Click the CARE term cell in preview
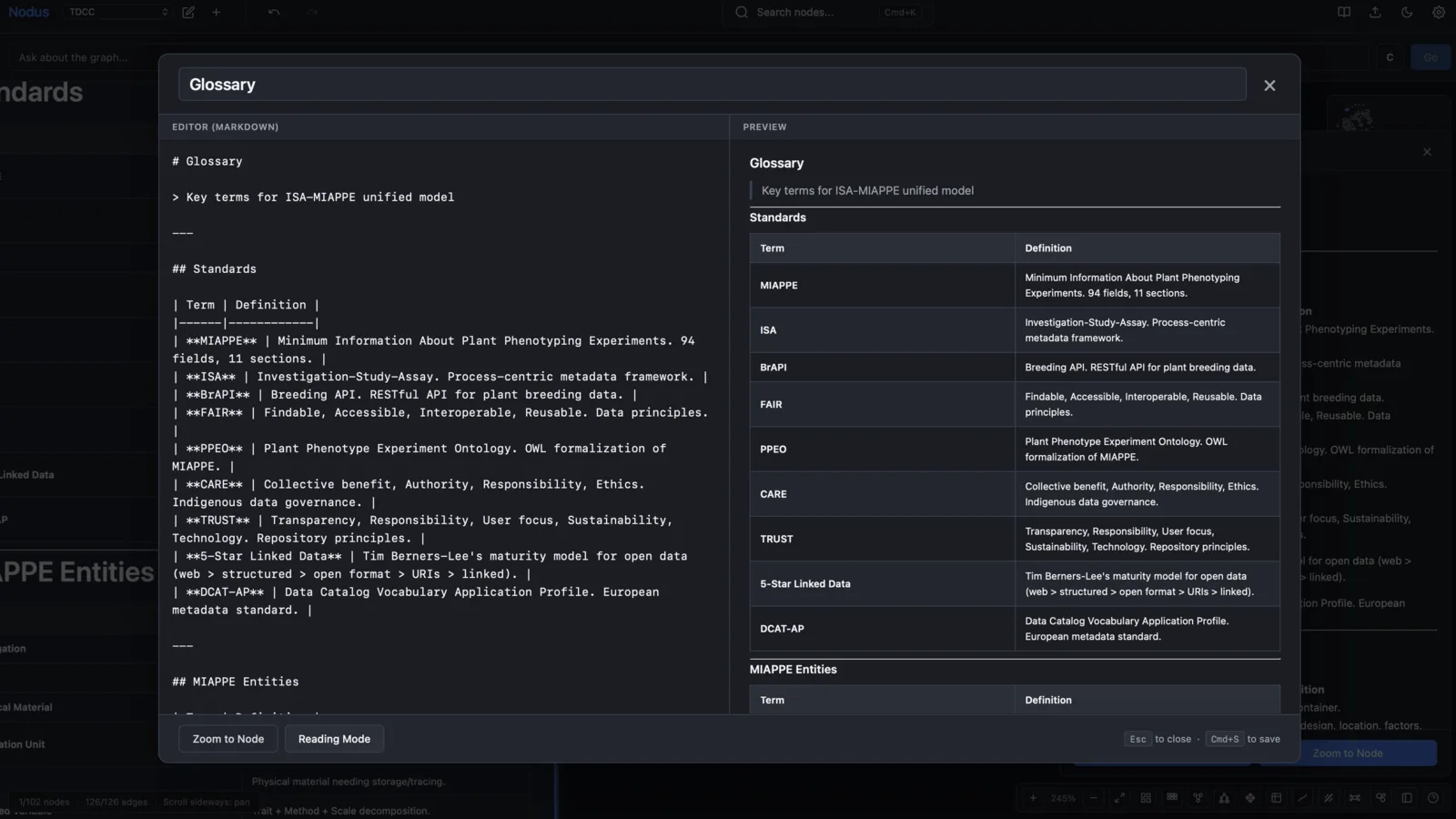Image resolution: width=1456 pixels, height=819 pixels. coord(882,494)
